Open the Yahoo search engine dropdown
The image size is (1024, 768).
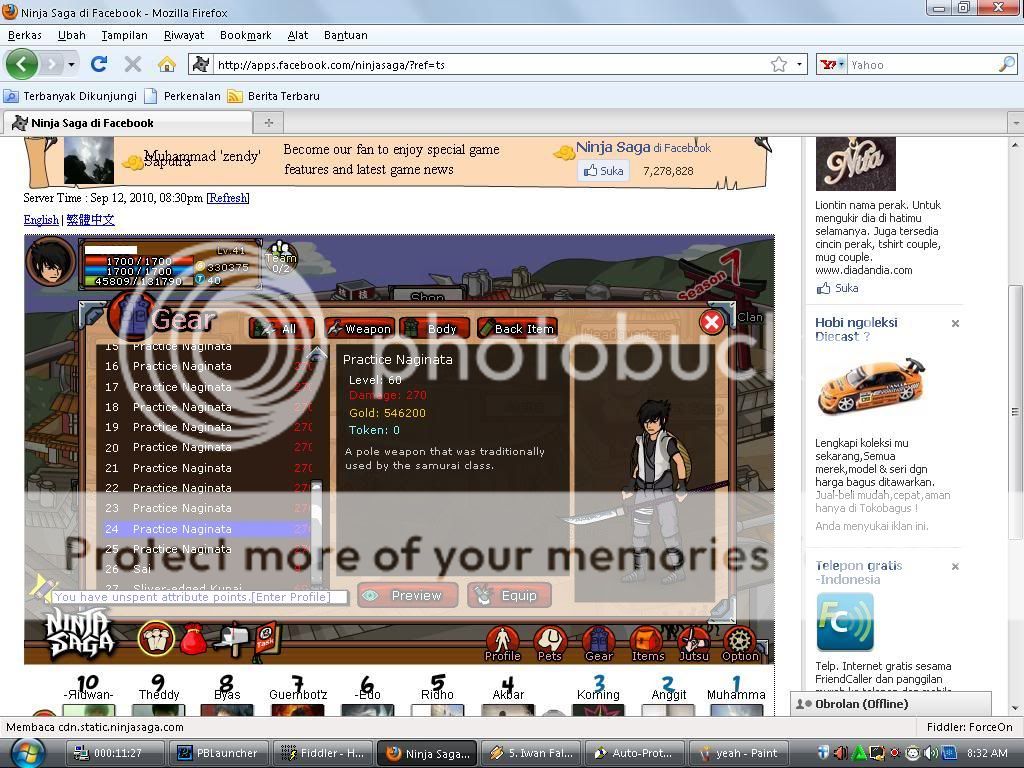[x=834, y=64]
